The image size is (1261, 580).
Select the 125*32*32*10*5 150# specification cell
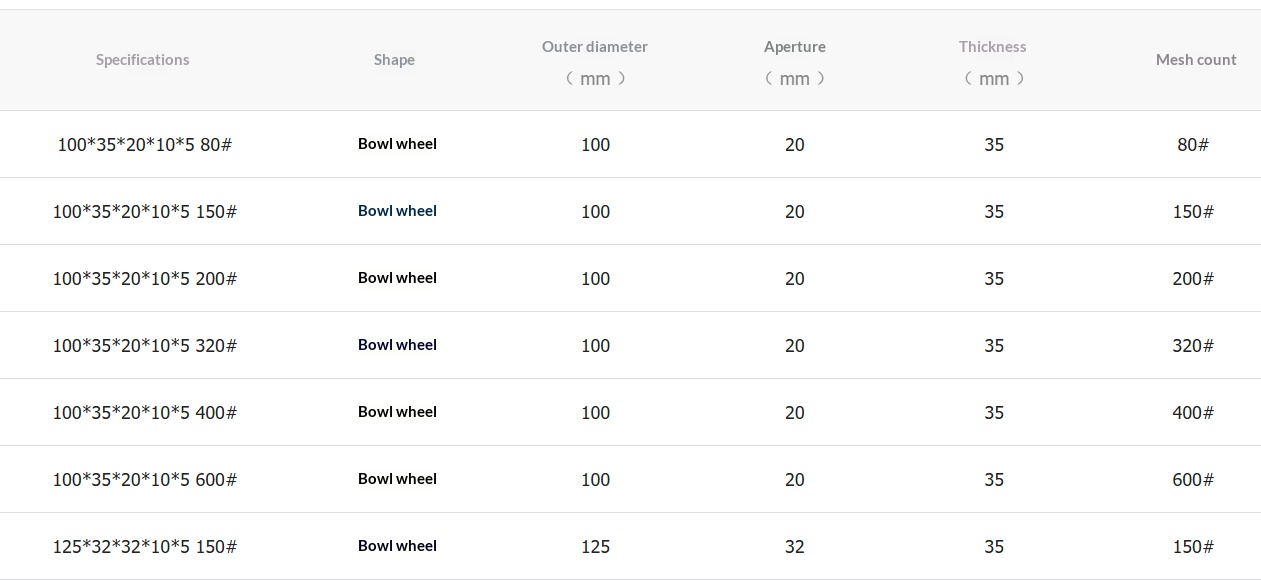coord(144,547)
